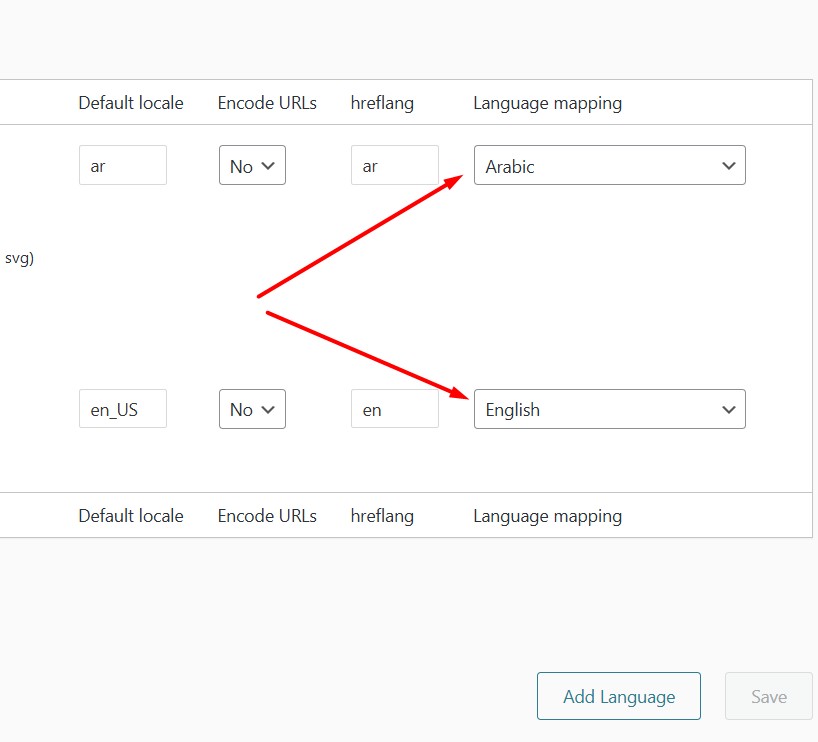Viewport: 818px width, 742px height.
Task: Focus the 'en_US' default locale field
Action: (123, 409)
